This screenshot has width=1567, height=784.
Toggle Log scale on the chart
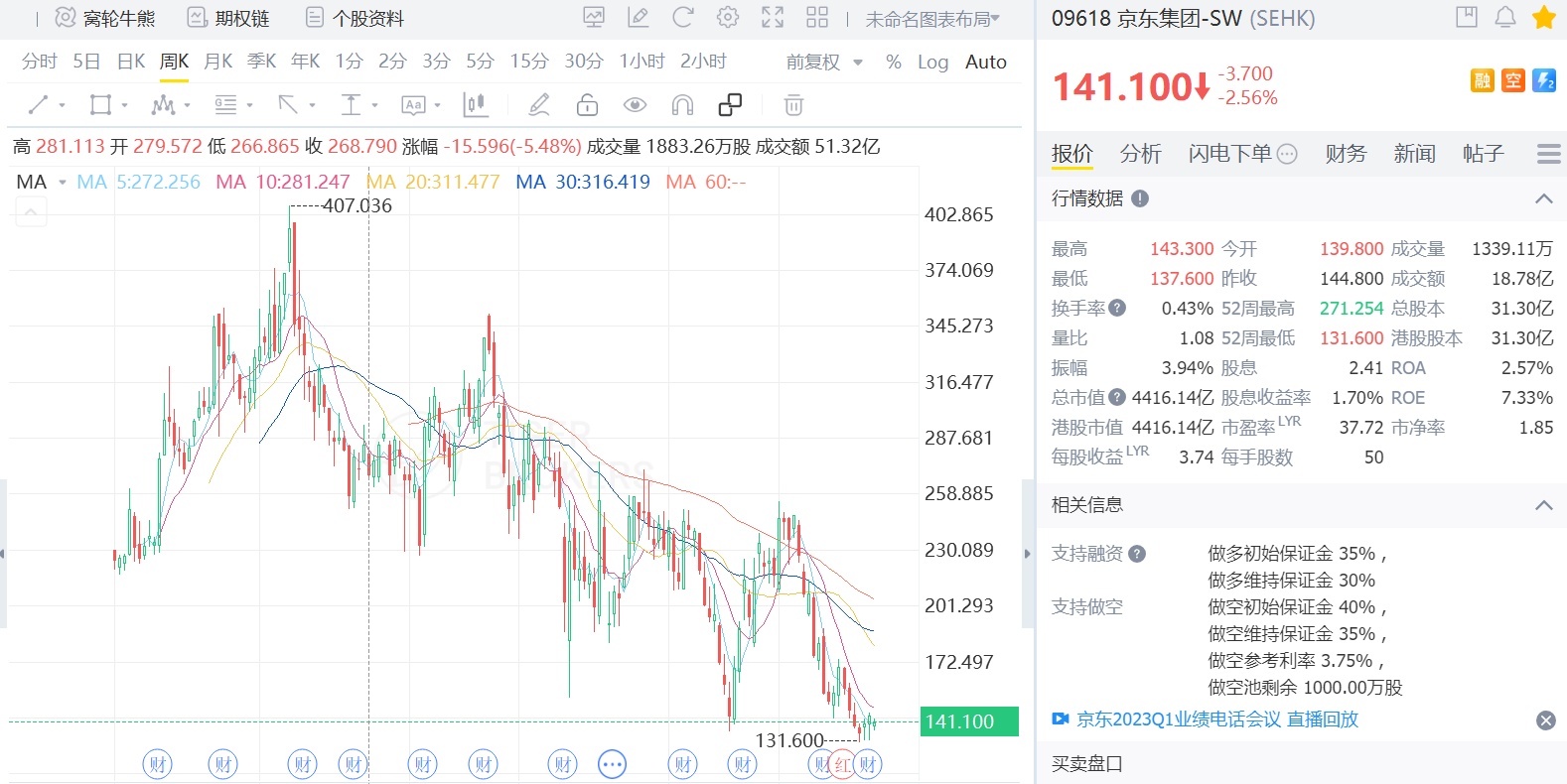932,62
